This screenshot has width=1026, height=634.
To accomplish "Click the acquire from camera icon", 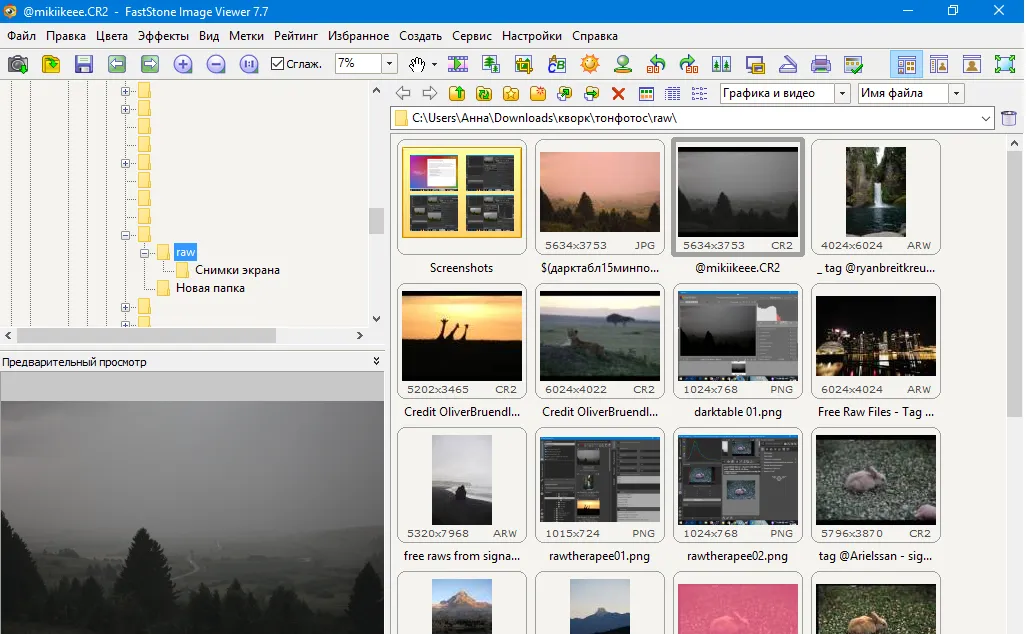I will (18, 64).
